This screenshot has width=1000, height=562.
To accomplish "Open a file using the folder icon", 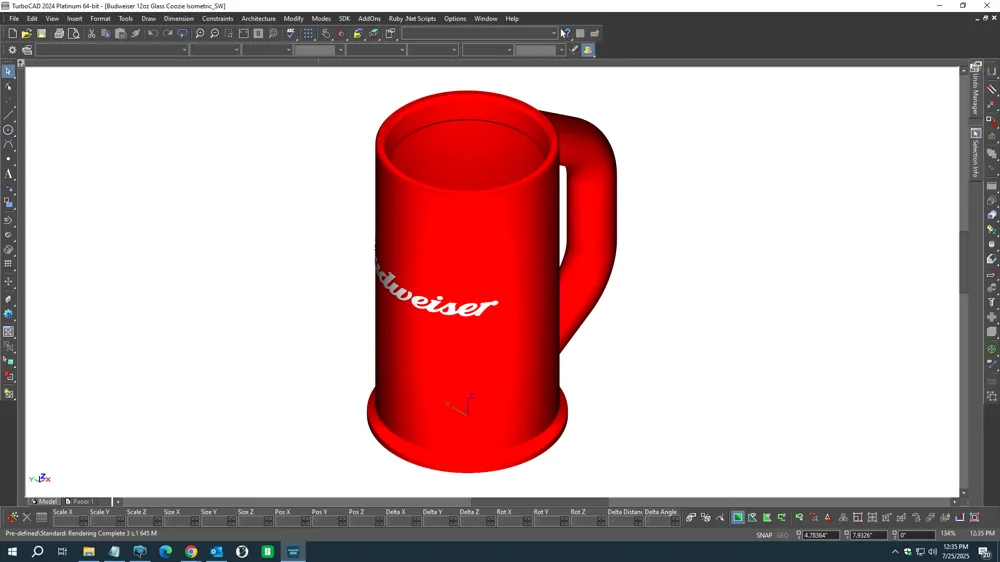I will coord(27,33).
